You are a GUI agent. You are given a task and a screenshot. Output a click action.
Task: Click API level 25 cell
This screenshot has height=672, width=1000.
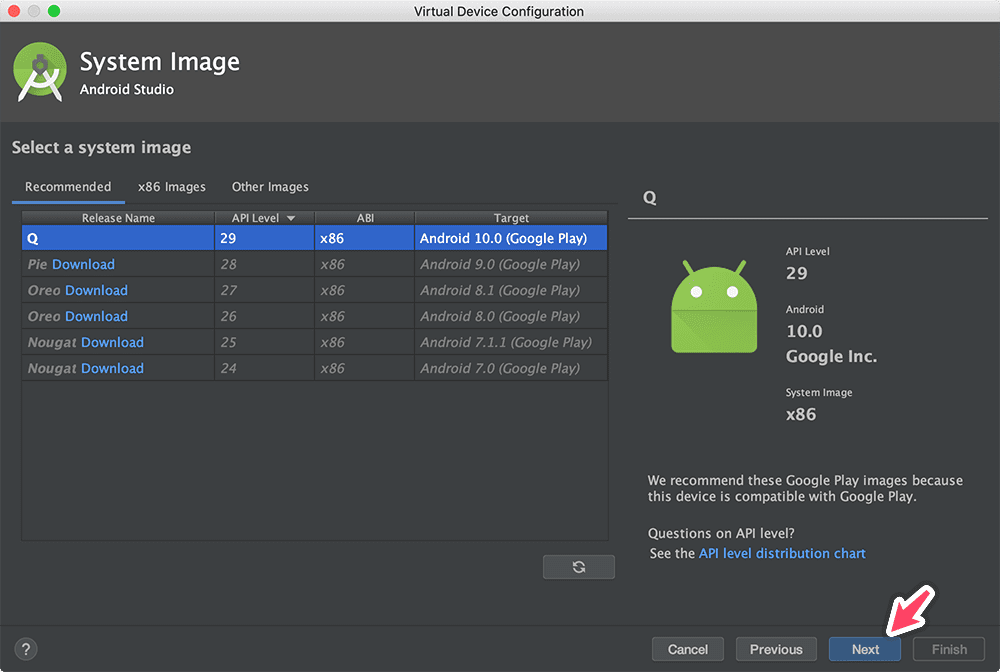pyautogui.click(x=265, y=342)
